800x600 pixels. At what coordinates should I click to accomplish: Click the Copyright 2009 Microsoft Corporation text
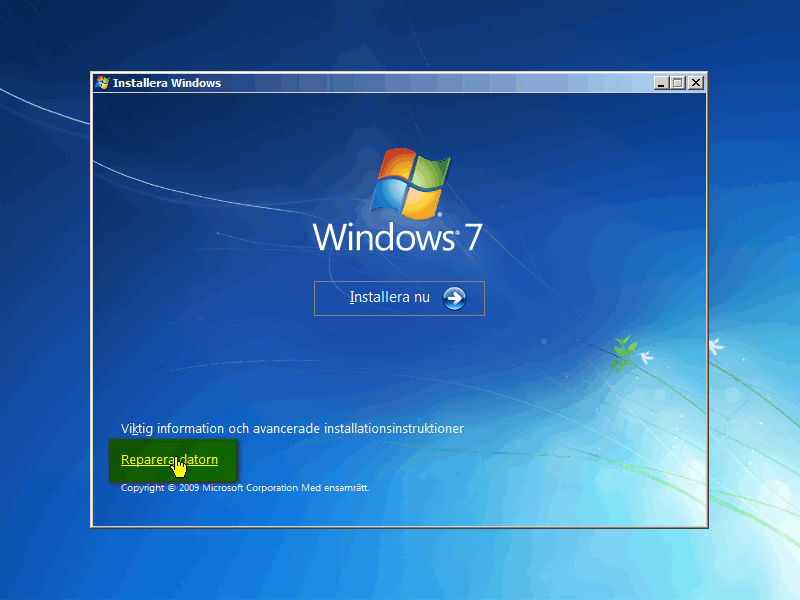(245, 488)
